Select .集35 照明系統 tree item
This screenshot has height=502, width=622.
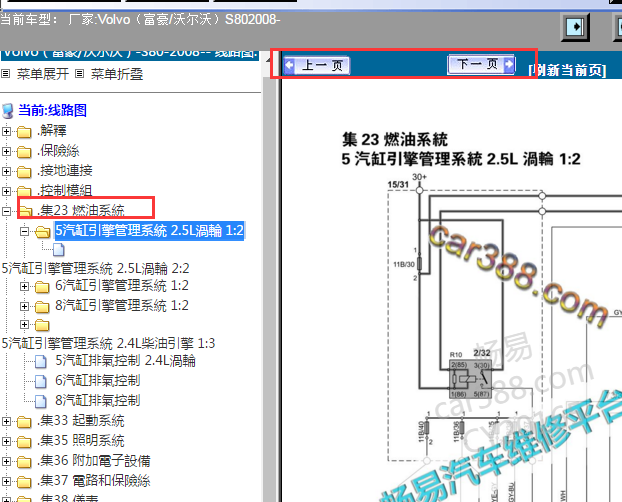(x=81, y=440)
